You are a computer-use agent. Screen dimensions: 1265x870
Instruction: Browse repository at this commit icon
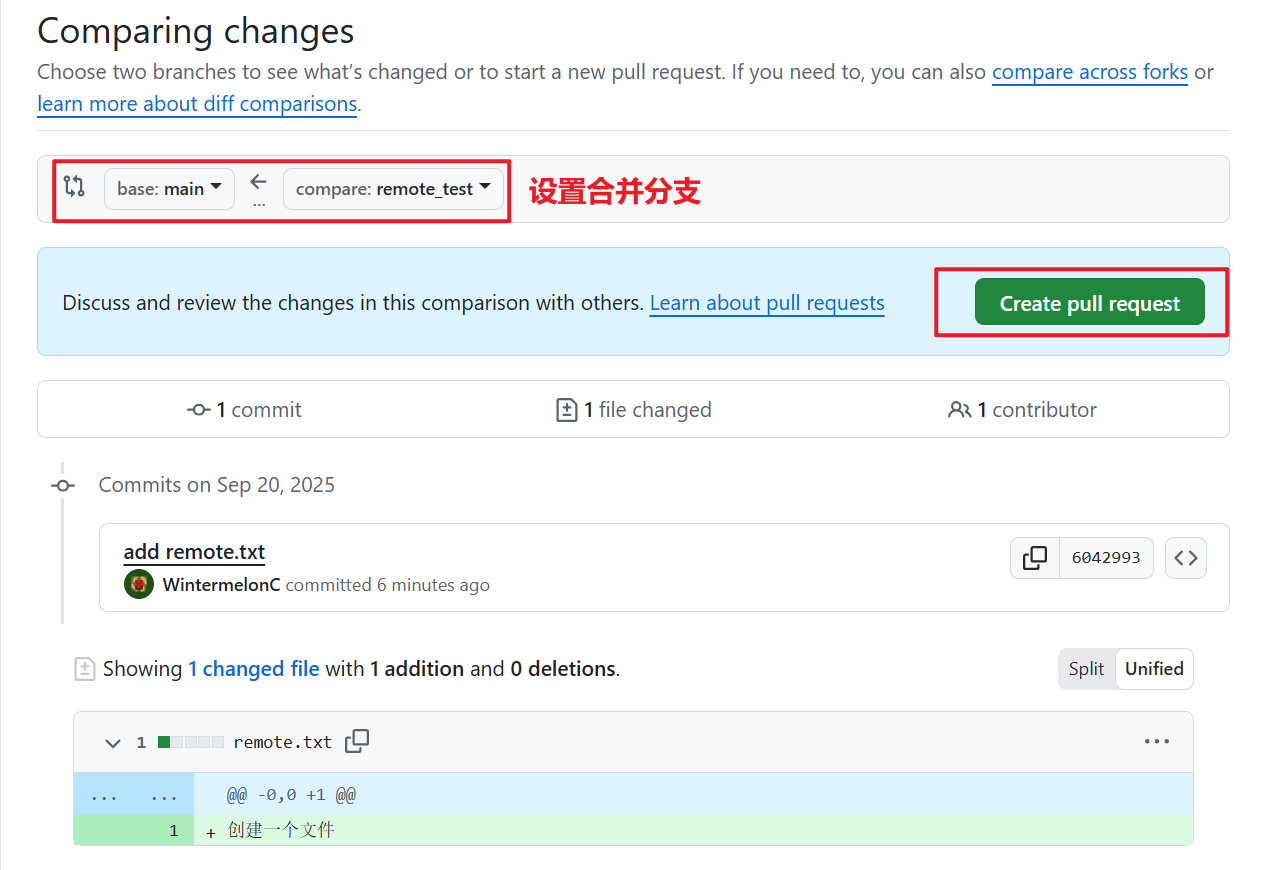pyautogui.click(x=1185, y=558)
